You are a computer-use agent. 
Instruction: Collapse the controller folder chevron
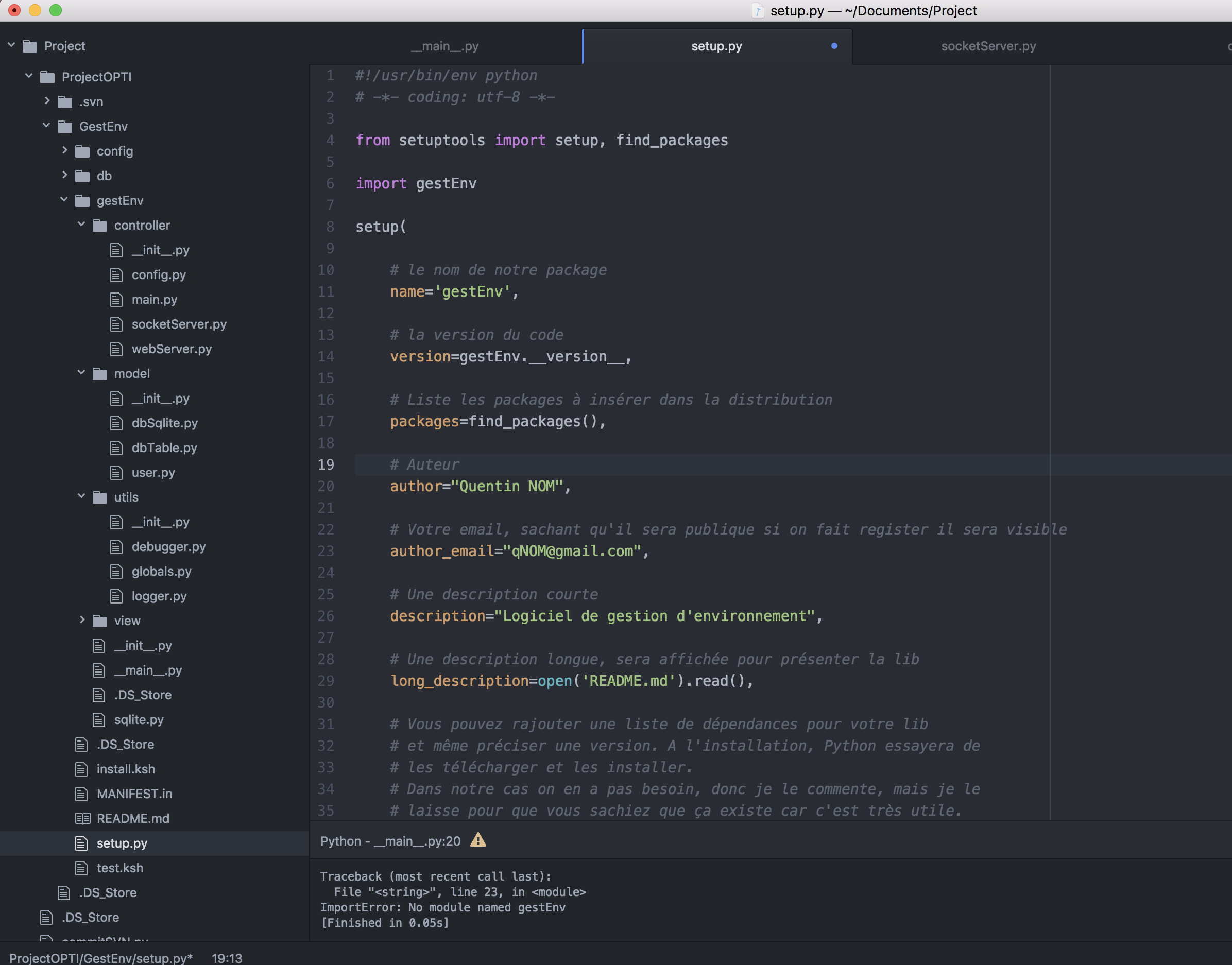pyautogui.click(x=81, y=225)
